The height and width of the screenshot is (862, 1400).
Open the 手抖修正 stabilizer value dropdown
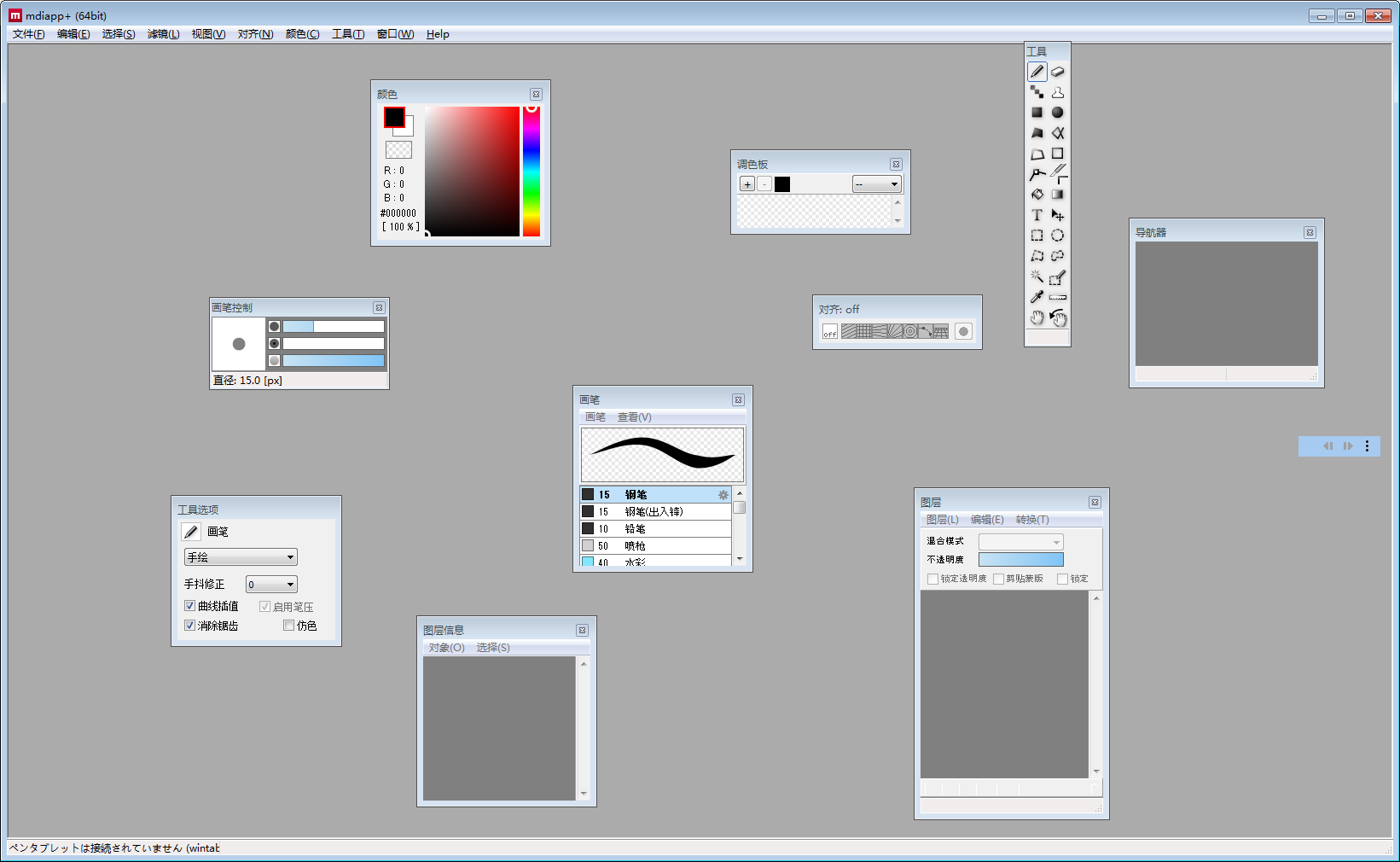click(271, 585)
